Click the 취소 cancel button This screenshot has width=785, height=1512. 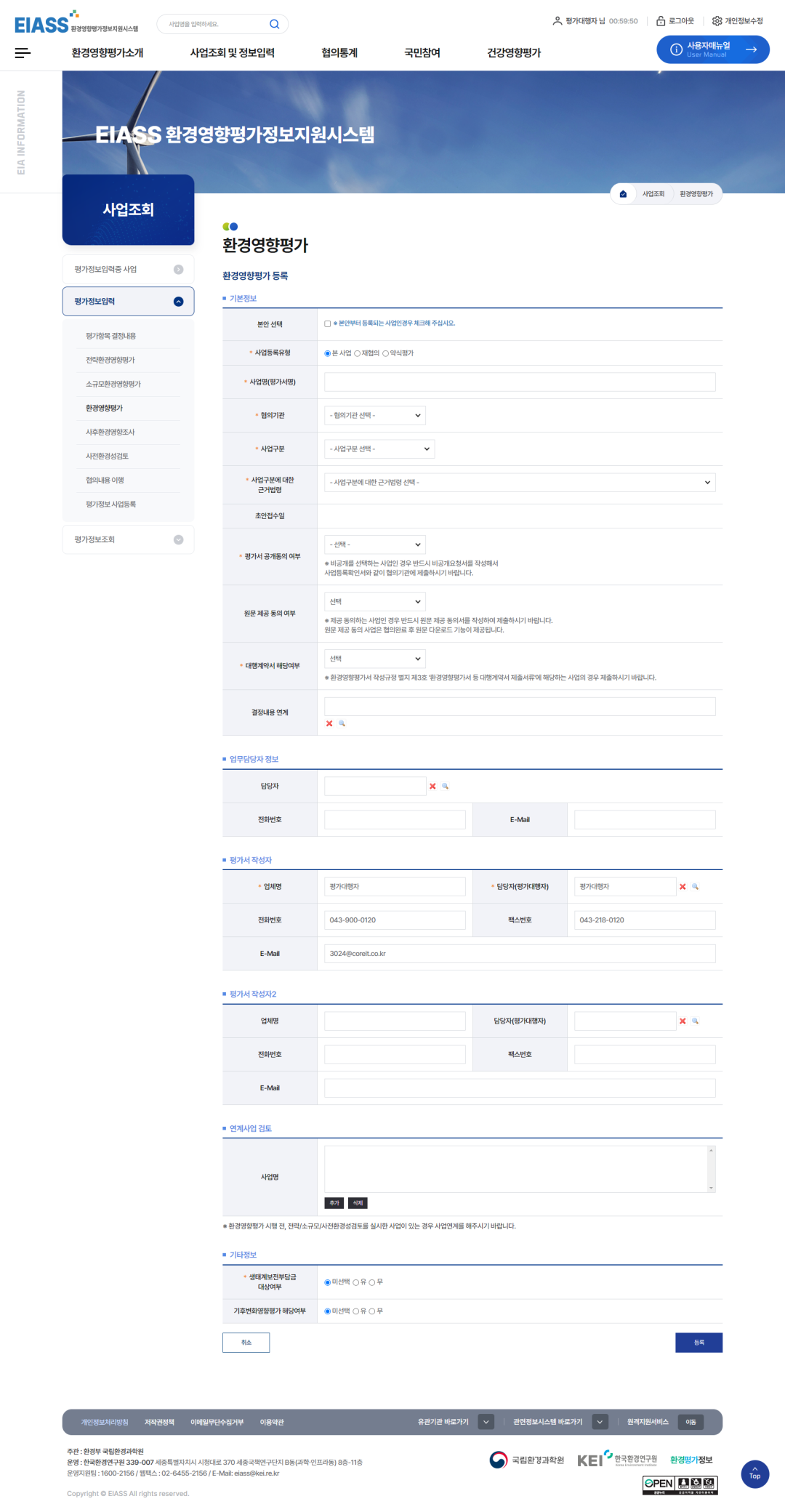pyautogui.click(x=246, y=1343)
